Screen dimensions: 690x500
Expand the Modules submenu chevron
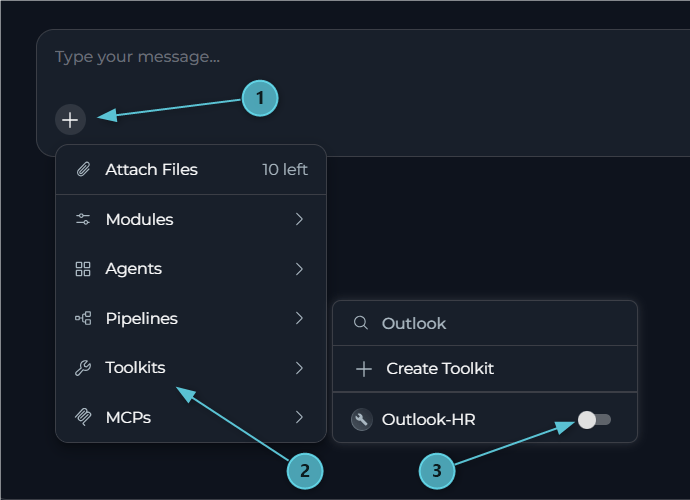299,219
